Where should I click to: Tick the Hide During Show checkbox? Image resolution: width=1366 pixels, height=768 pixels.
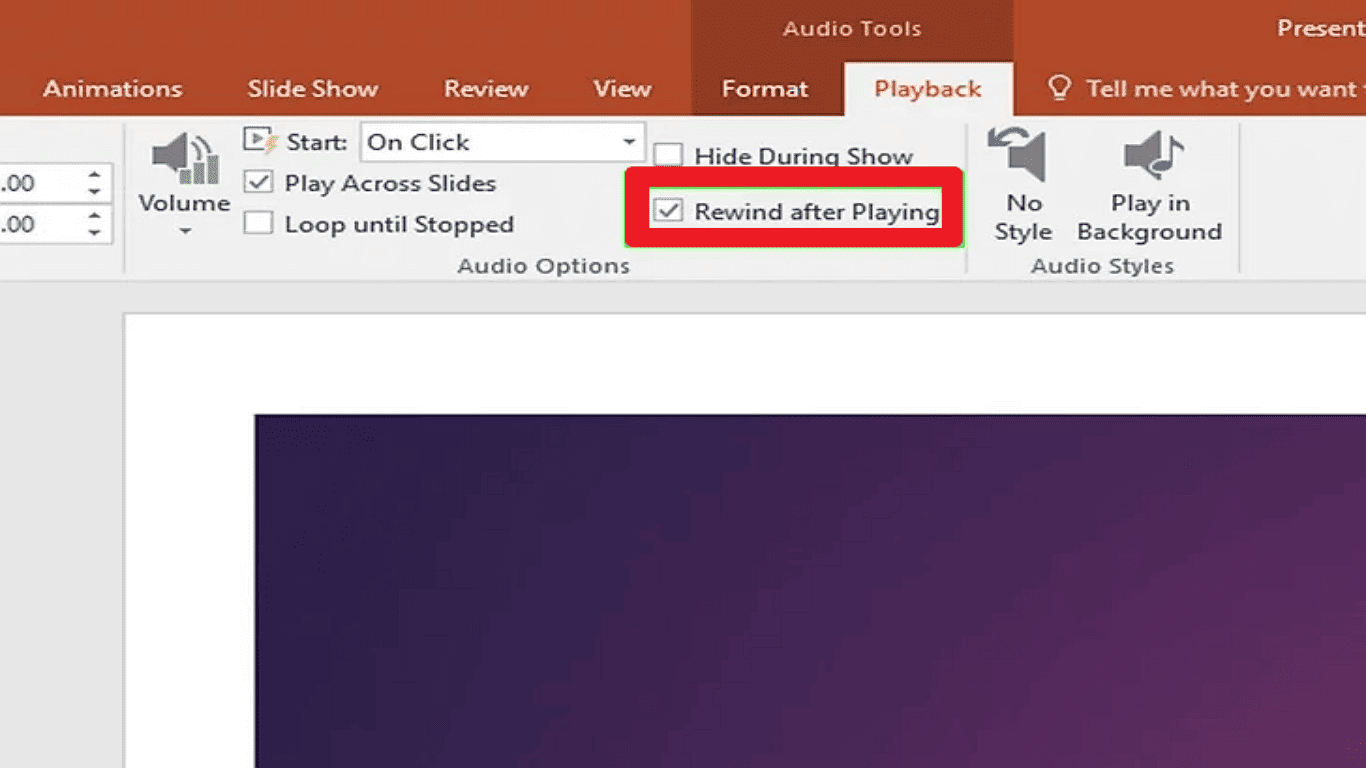pyautogui.click(x=668, y=155)
